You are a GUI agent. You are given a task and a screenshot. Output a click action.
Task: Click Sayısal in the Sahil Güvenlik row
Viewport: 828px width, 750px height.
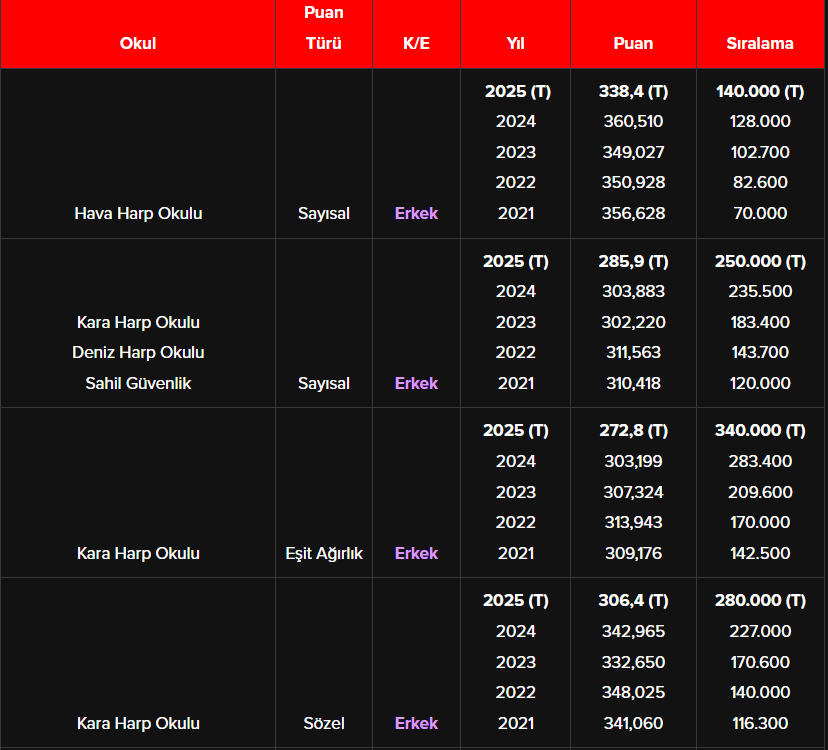pos(324,383)
